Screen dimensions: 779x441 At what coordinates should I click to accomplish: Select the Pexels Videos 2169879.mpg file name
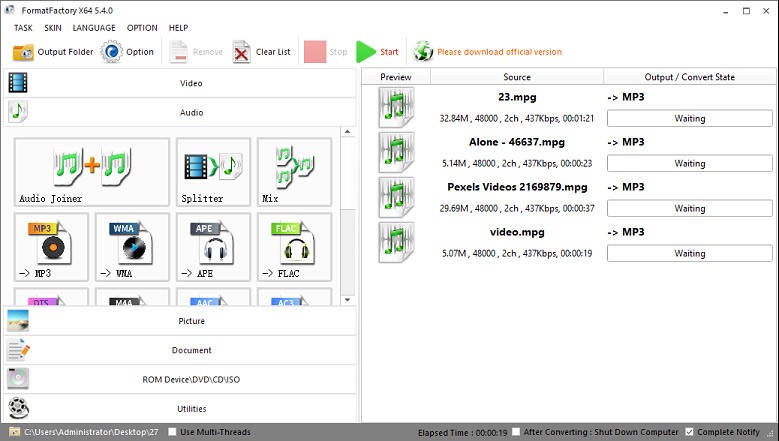pyautogui.click(x=517, y=187)
